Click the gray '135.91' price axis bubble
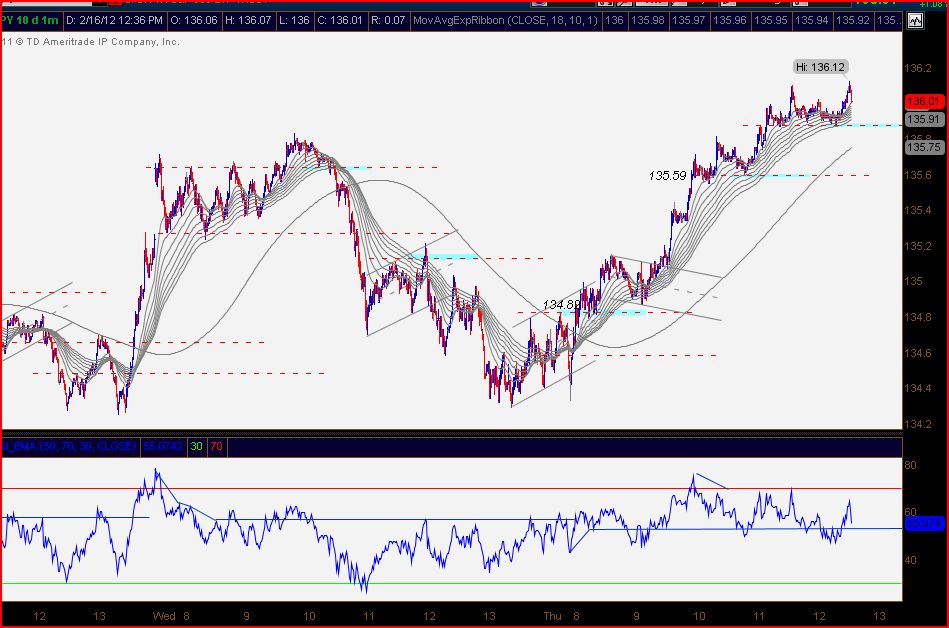 pos(924,119)
